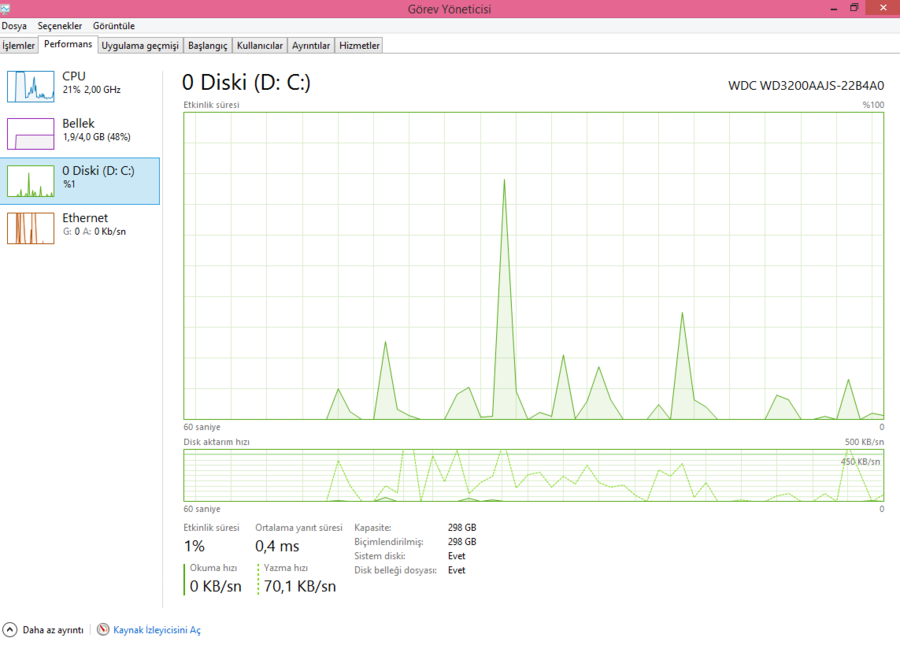Select the 0 Diski mini graph
This screenshot has width=900, height=649.
(x=30, y=181)
